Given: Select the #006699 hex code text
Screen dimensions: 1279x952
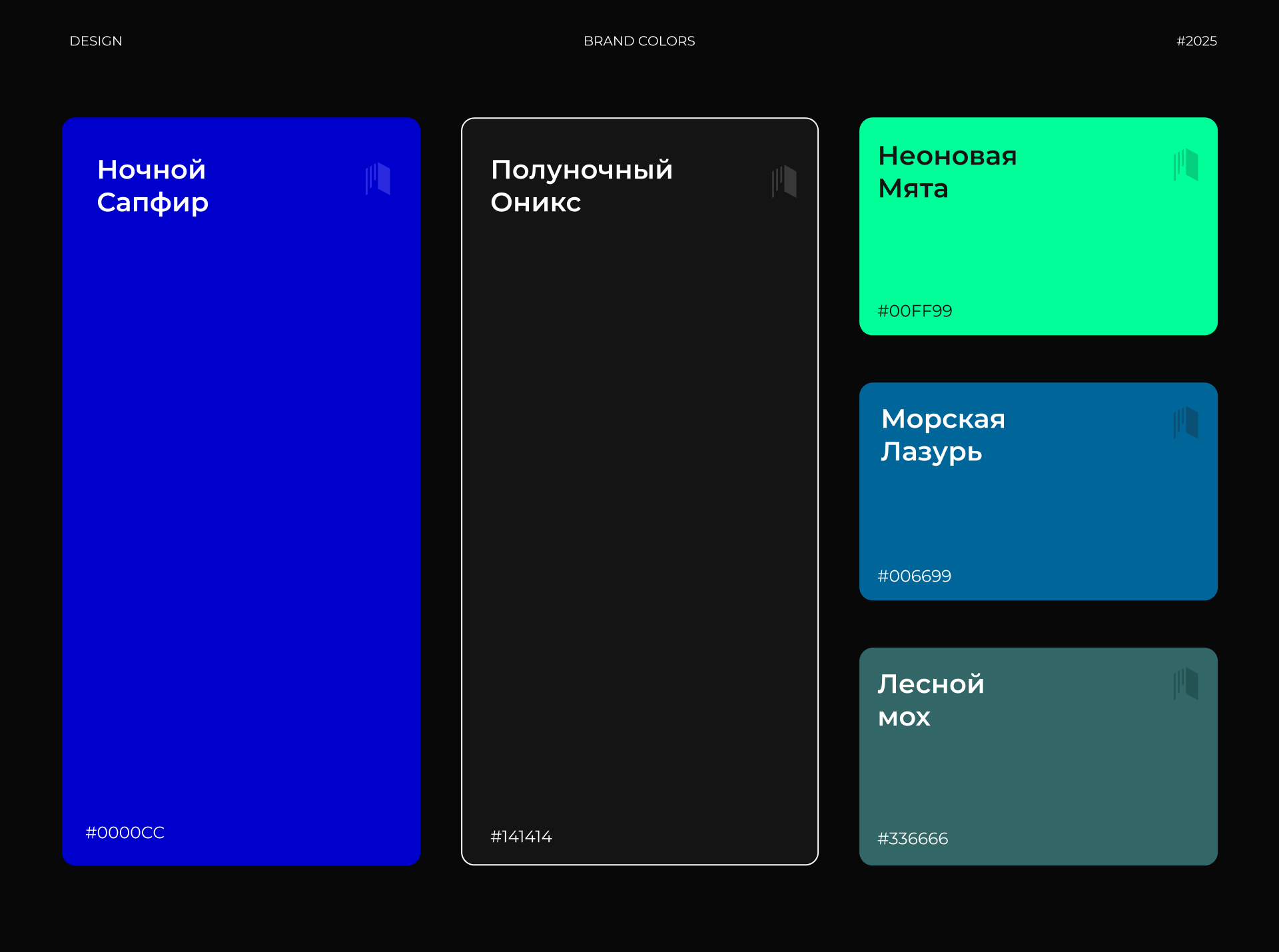Looking at the screenshot, I should tap(914, 576).
